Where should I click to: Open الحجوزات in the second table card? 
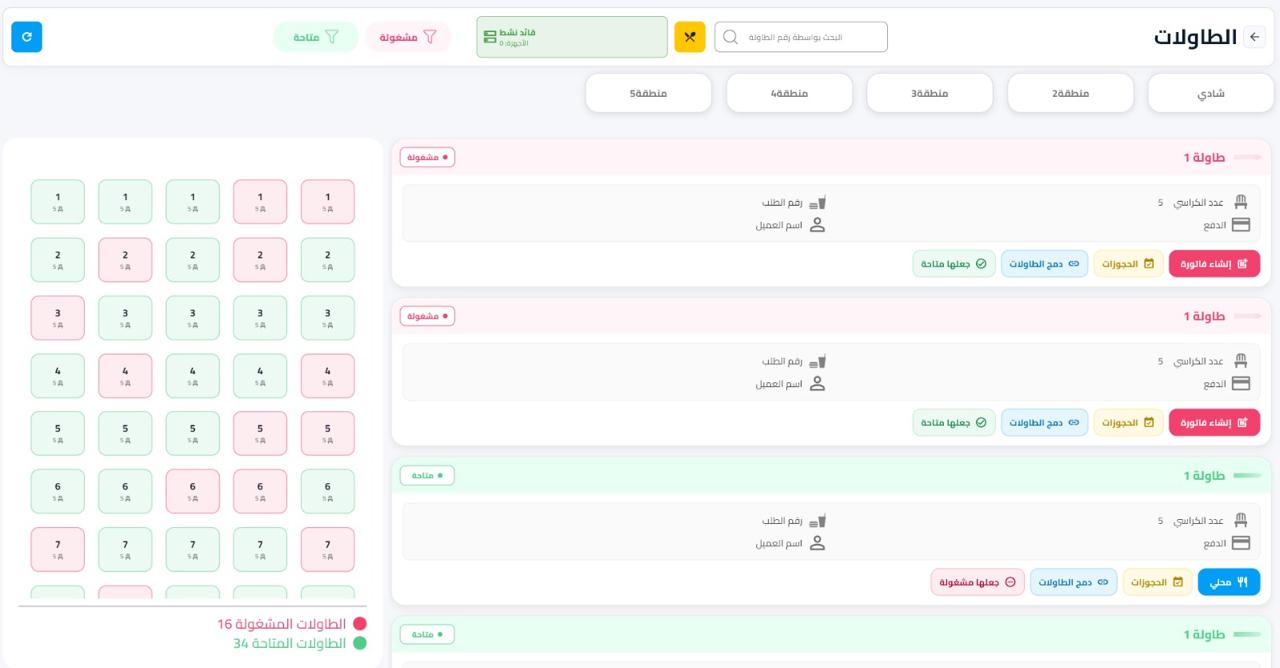click(1128, 423)
